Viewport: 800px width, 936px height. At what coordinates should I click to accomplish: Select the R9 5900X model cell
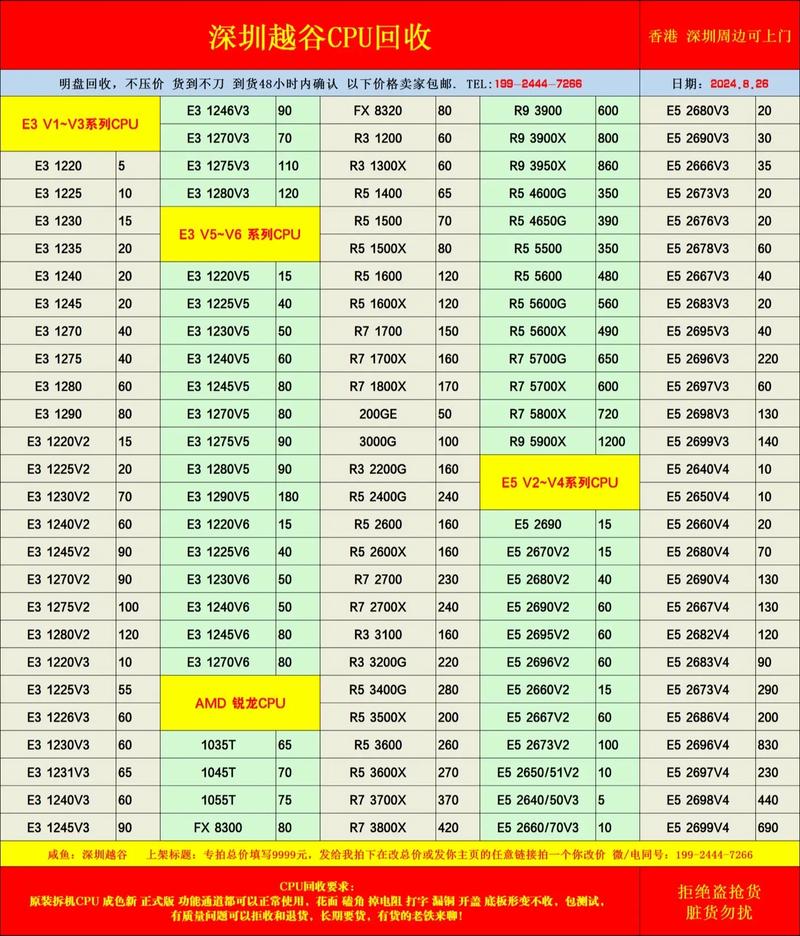click(x=538, y=441)
